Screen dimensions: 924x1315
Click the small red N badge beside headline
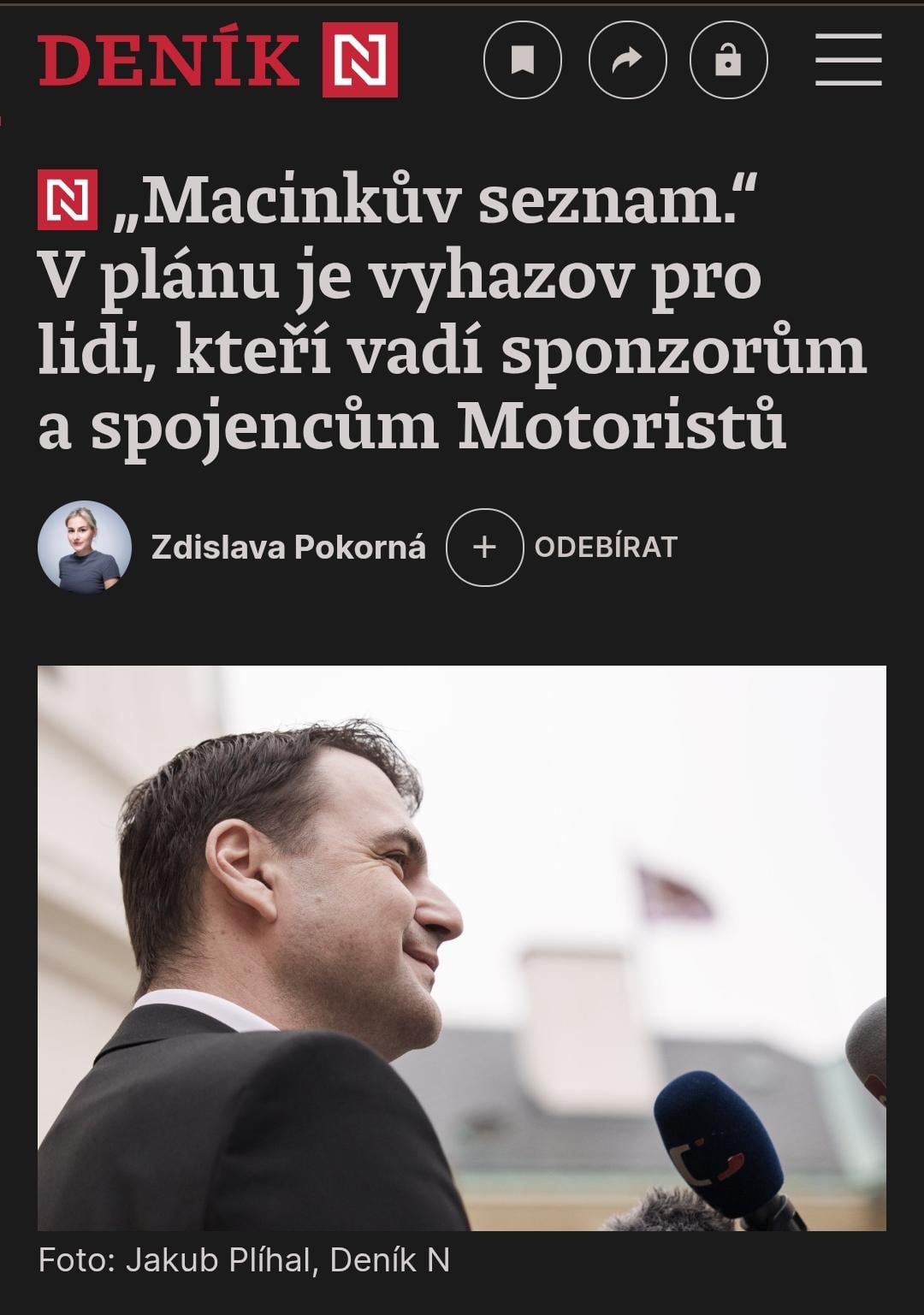pyautogui.click(x=68, y=199)
